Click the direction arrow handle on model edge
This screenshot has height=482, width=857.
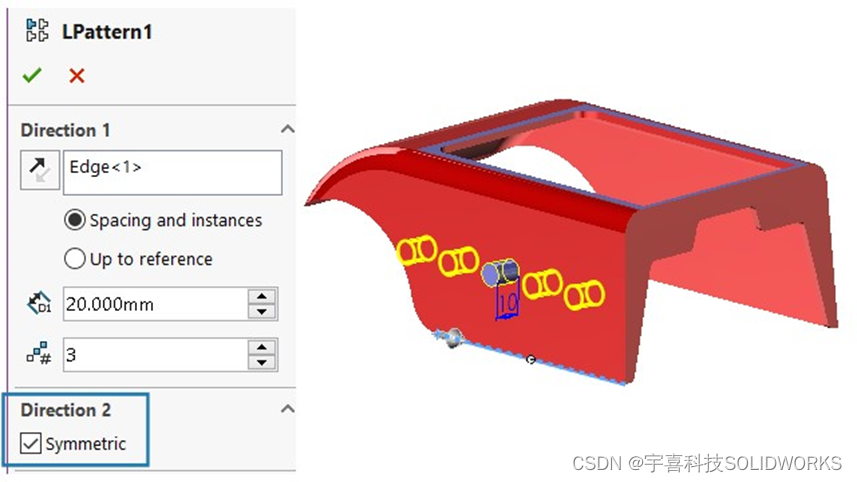coord(450,337)
